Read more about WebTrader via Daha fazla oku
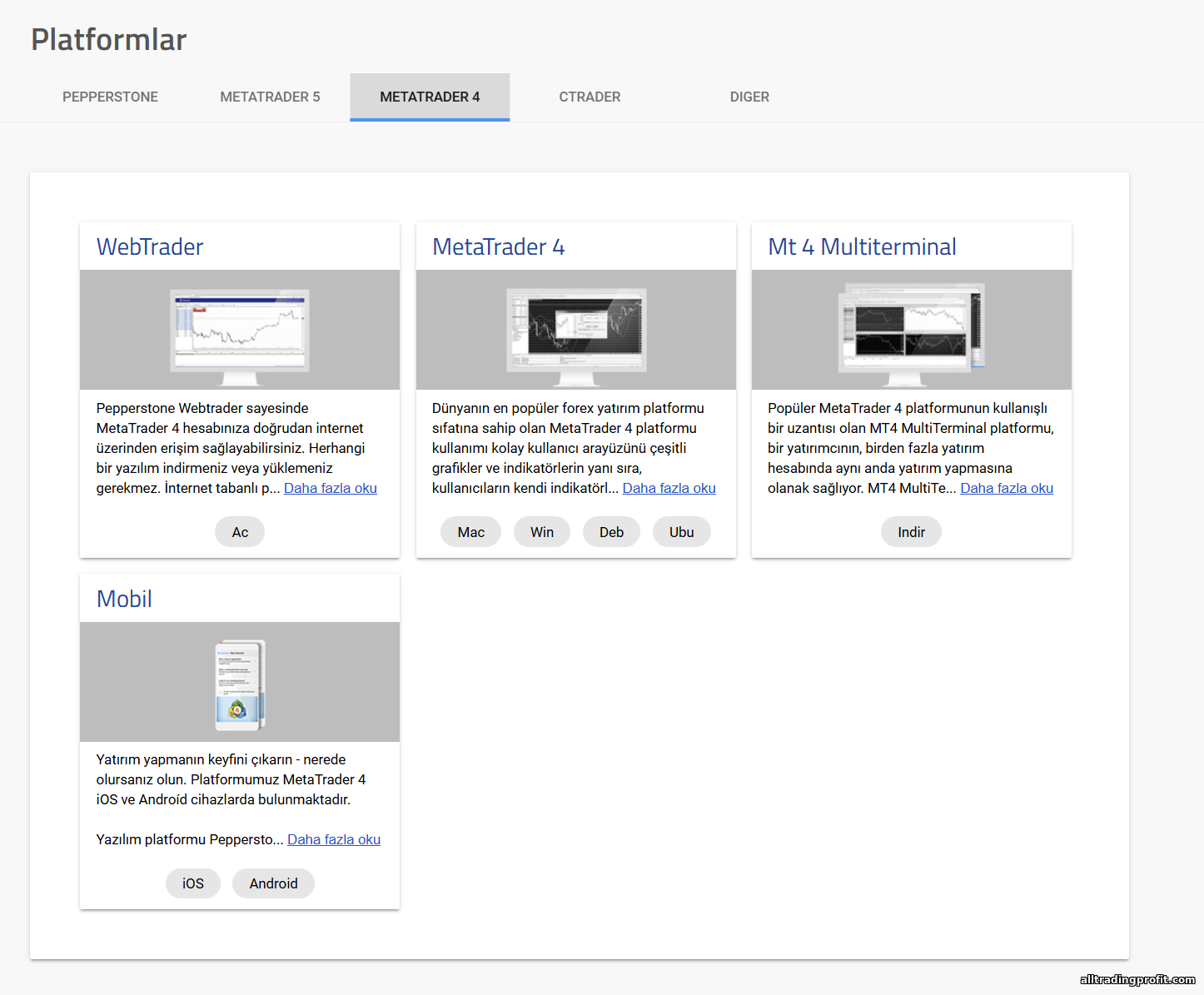This screenshot has width=1204, height=995. click(x=331, y=488)
